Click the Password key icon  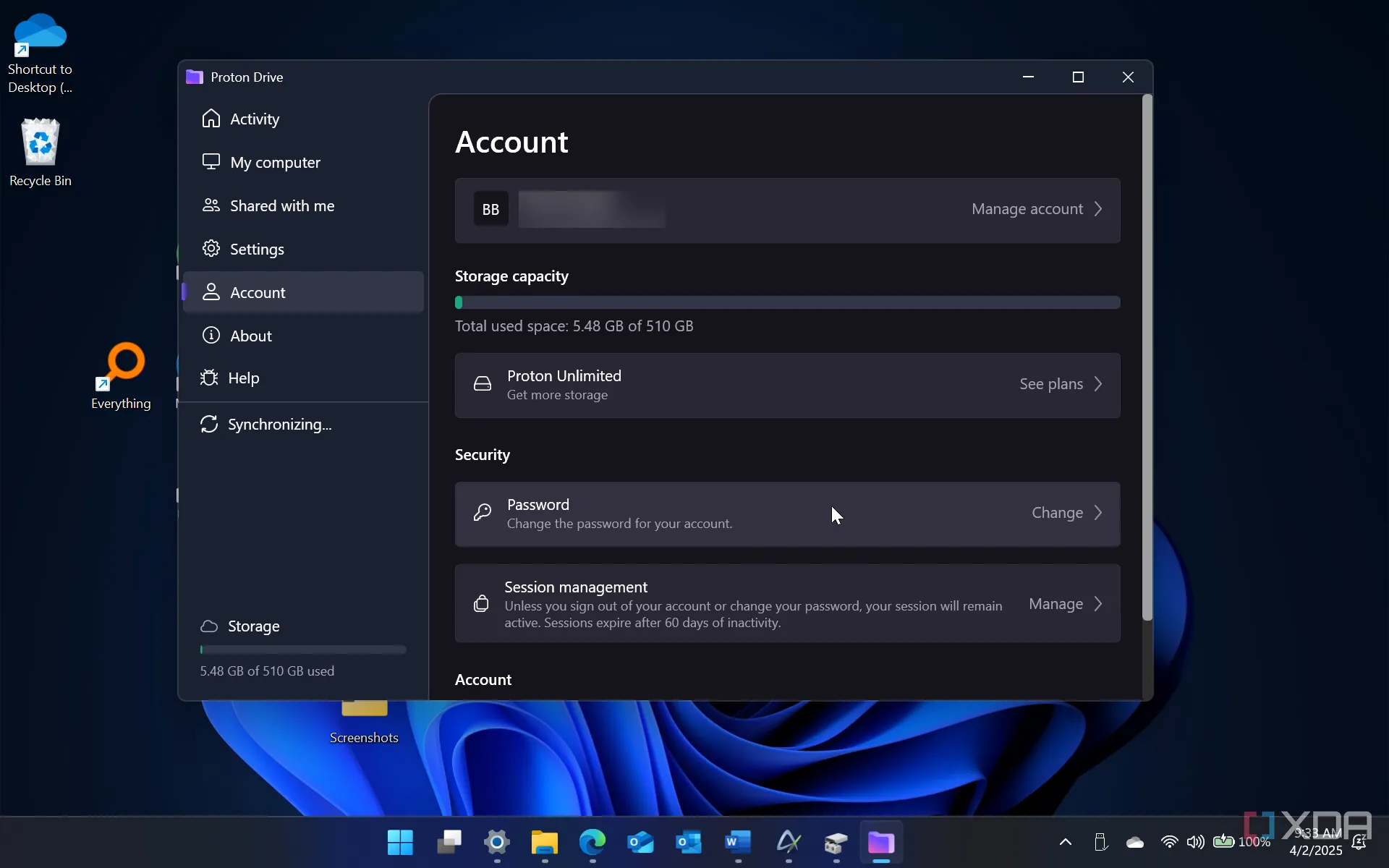(482, 513)
